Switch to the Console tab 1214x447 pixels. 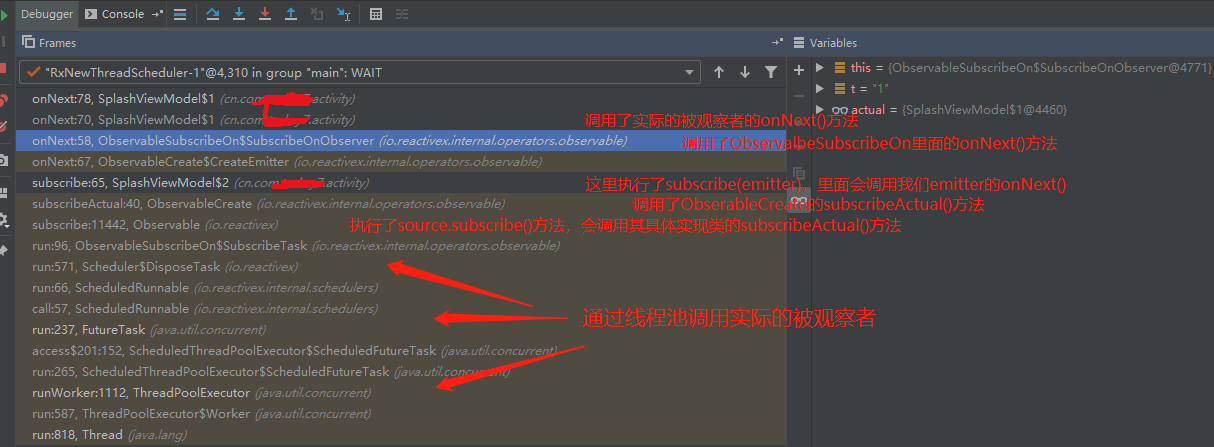(115, 14)
